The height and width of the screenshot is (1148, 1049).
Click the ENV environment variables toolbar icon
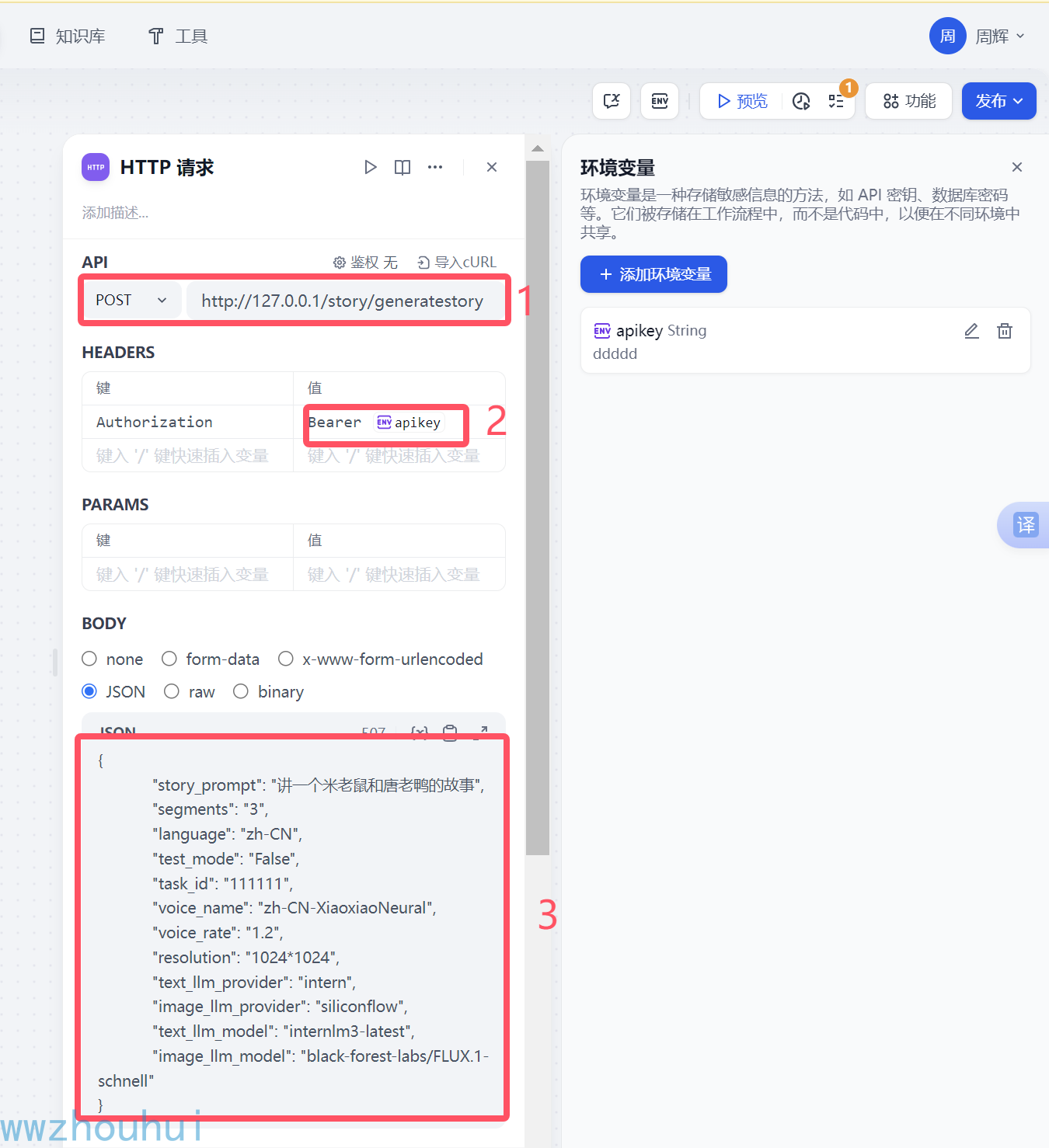[660, 101]
